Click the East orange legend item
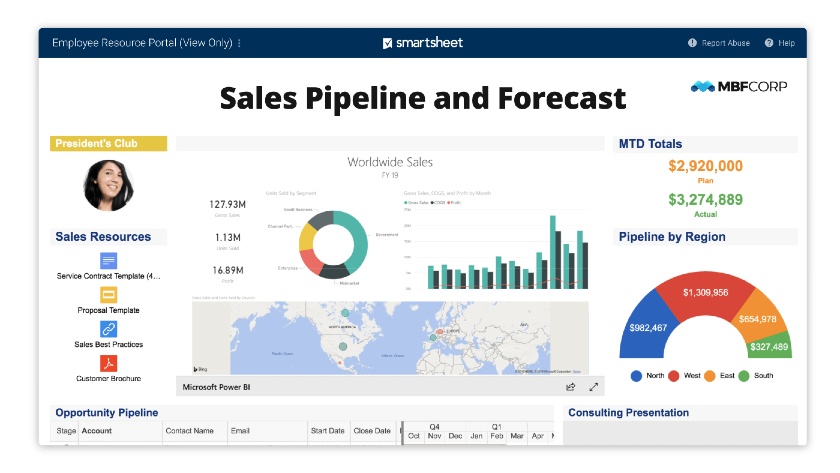840x473 pixels. tap(719, 376)
